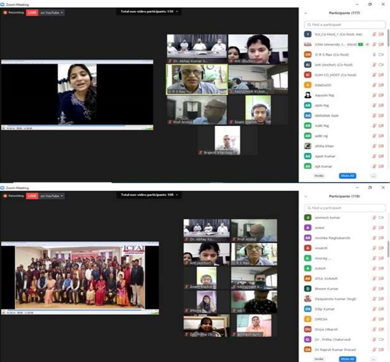Open the on YouTube dropdown beside LIVE
Screen dimensions: 390x362
tap(52, 13)
